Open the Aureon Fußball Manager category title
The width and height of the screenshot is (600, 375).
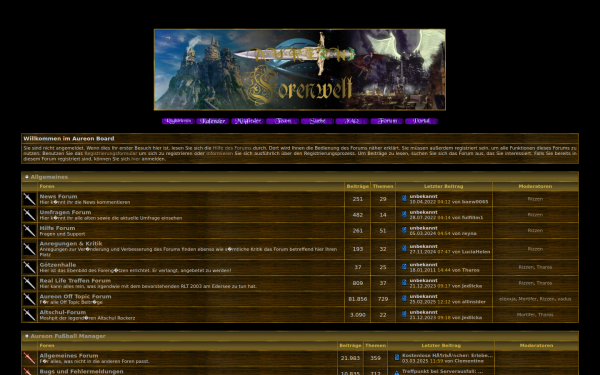68,336
